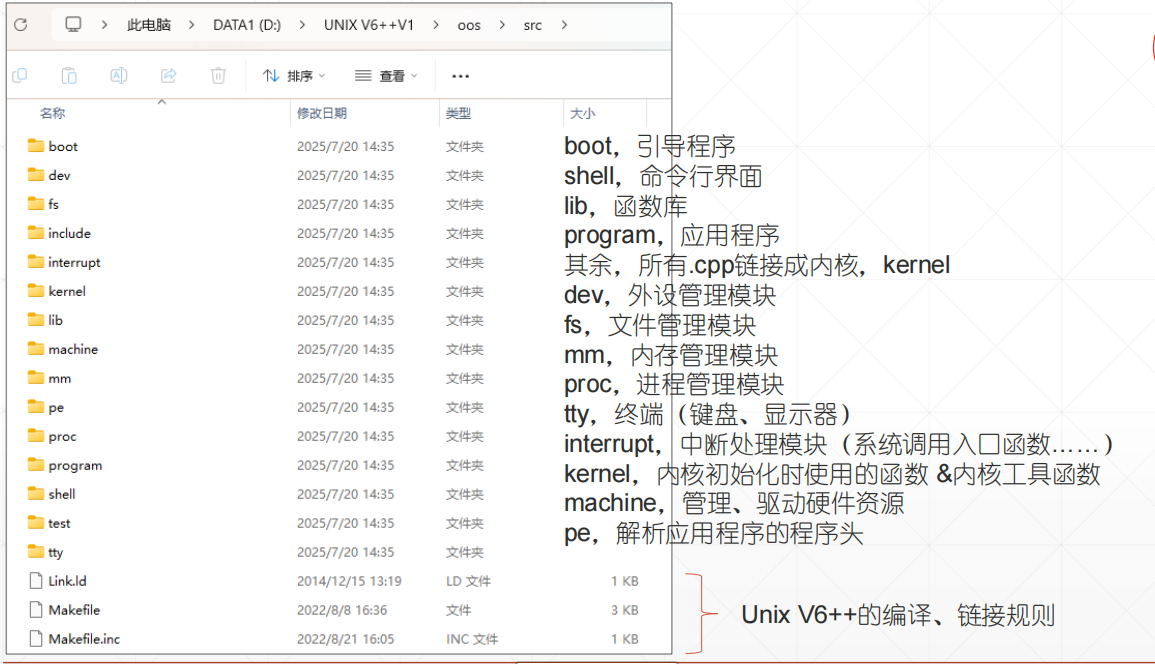The image size is (1155, 664).
Task: Click the computer icon in address bar
Action: pyautogui.click(x=73, y=25)
